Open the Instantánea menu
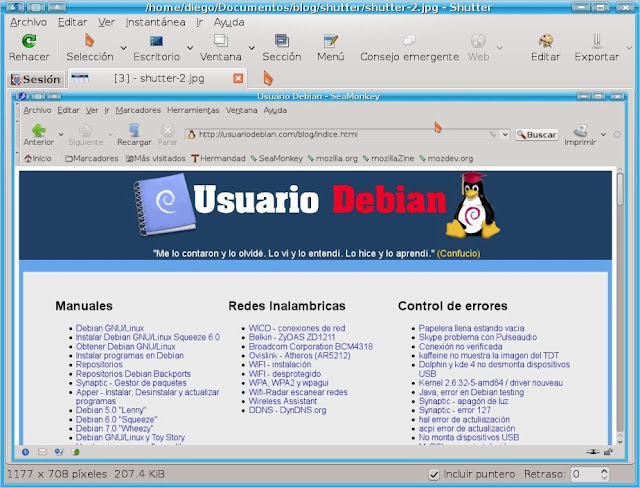Screen dimensions: 640x488 156,22
